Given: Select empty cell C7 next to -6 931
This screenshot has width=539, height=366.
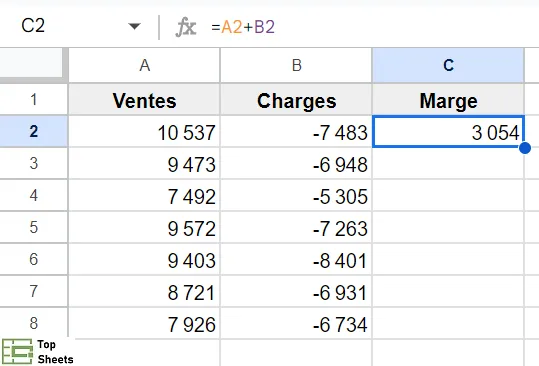Looking at the screenshot, I should click(448, 291).
